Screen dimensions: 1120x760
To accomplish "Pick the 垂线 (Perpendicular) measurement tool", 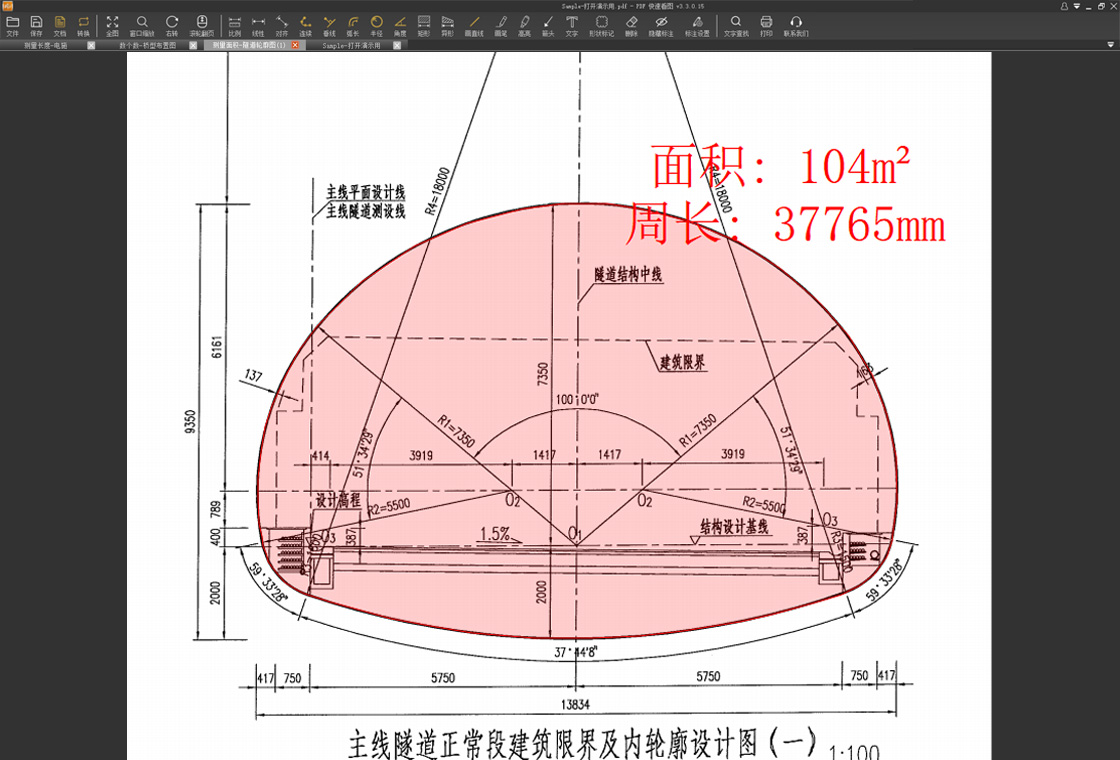I will point(329,26).
